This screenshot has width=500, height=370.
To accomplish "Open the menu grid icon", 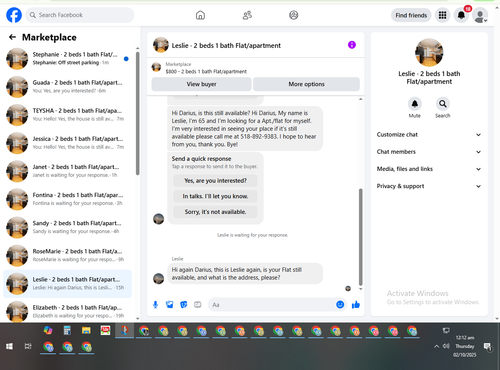I will click(442, 15).
